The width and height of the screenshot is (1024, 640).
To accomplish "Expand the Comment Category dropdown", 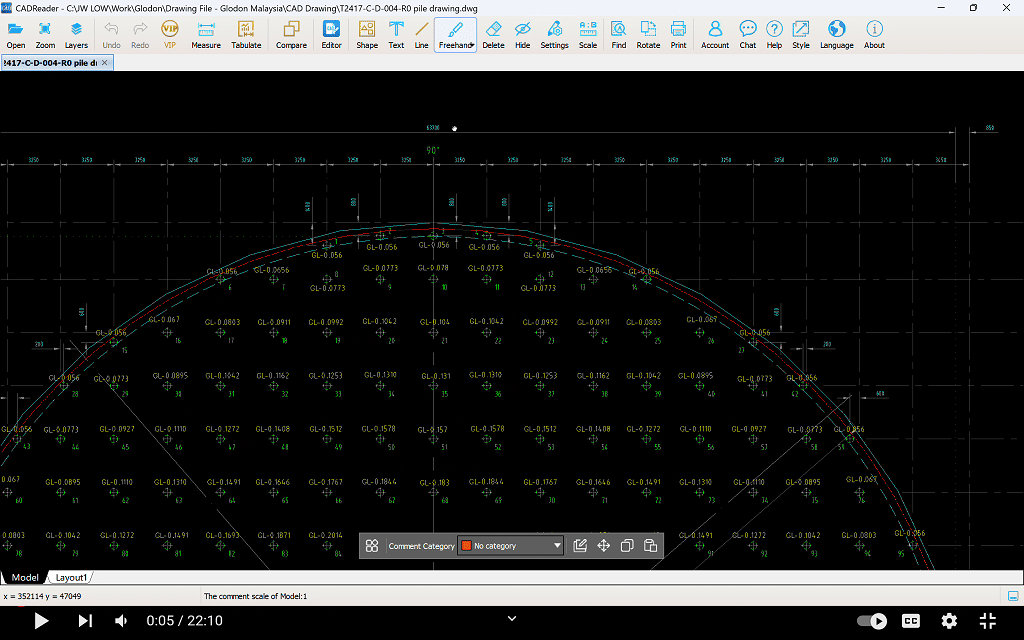I will (x=557, y=546).
